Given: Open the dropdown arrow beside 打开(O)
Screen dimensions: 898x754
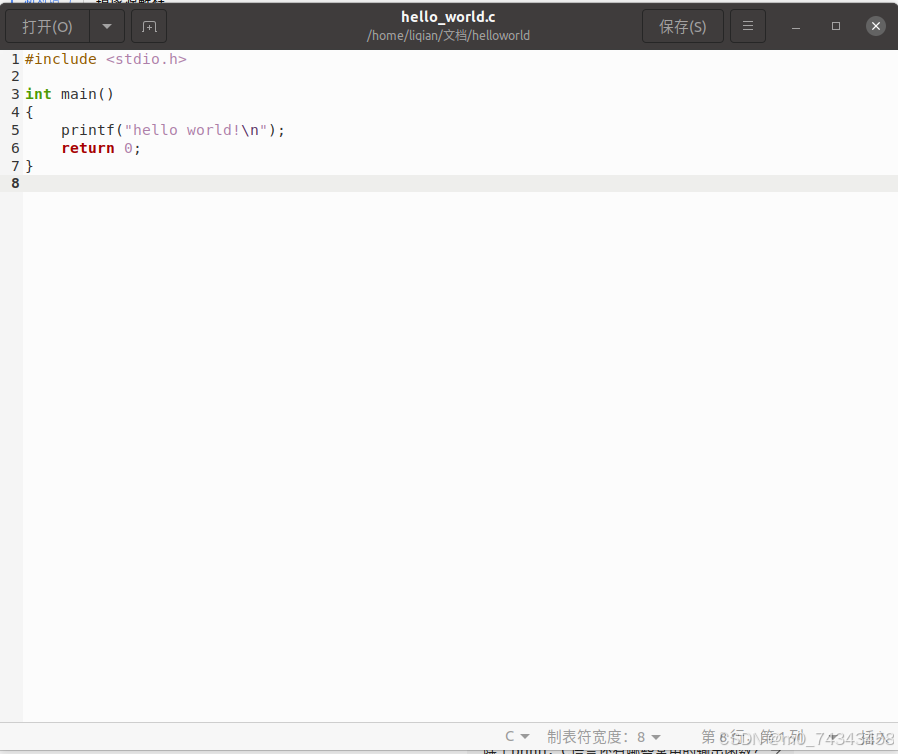Looking at the screenshot, I should pos(106,26).
